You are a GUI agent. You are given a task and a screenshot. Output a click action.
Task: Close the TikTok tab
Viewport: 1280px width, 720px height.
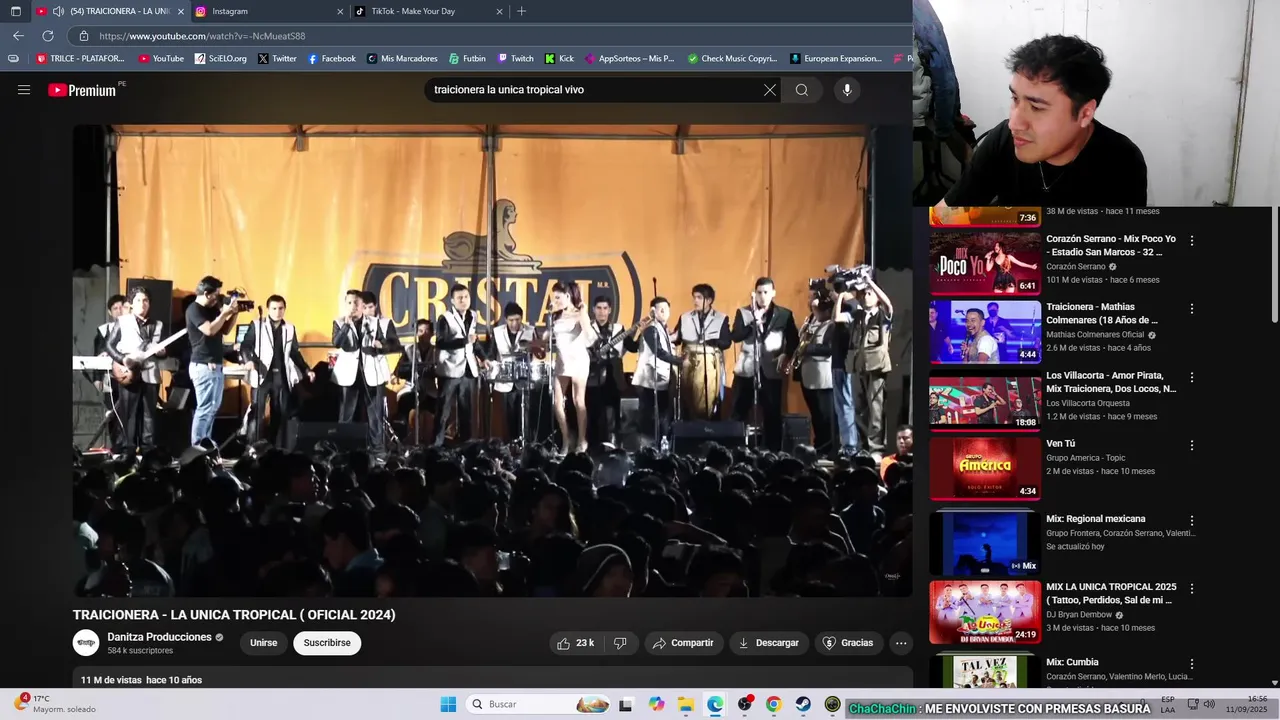499,11
